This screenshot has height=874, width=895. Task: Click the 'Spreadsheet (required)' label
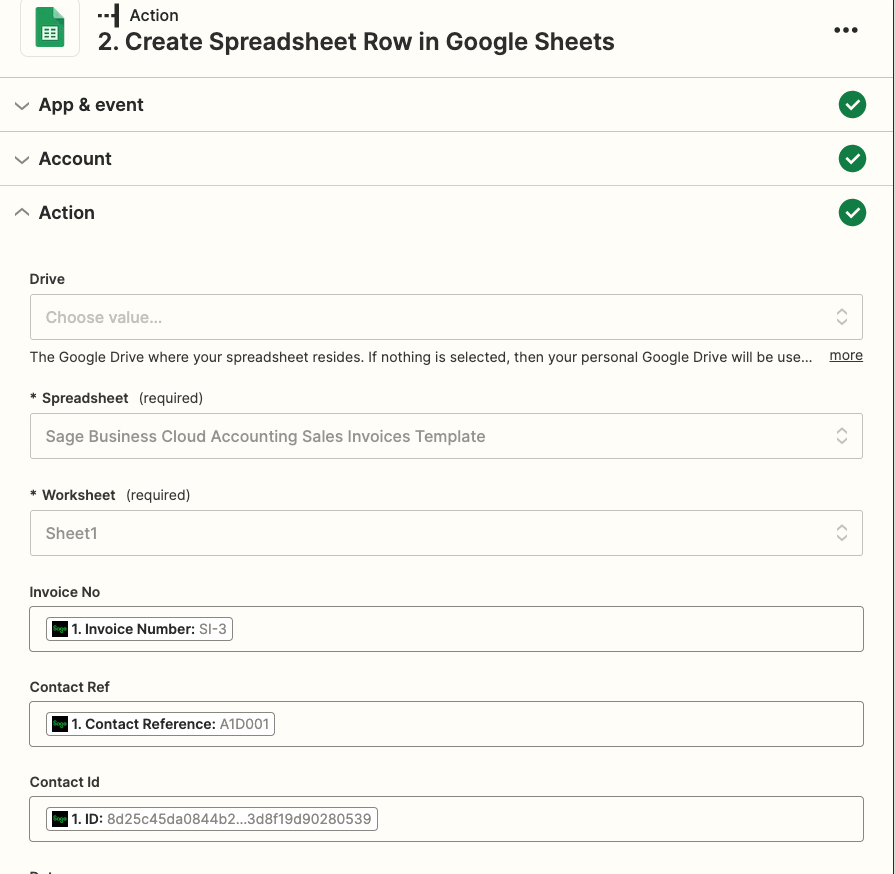point(116,398)
